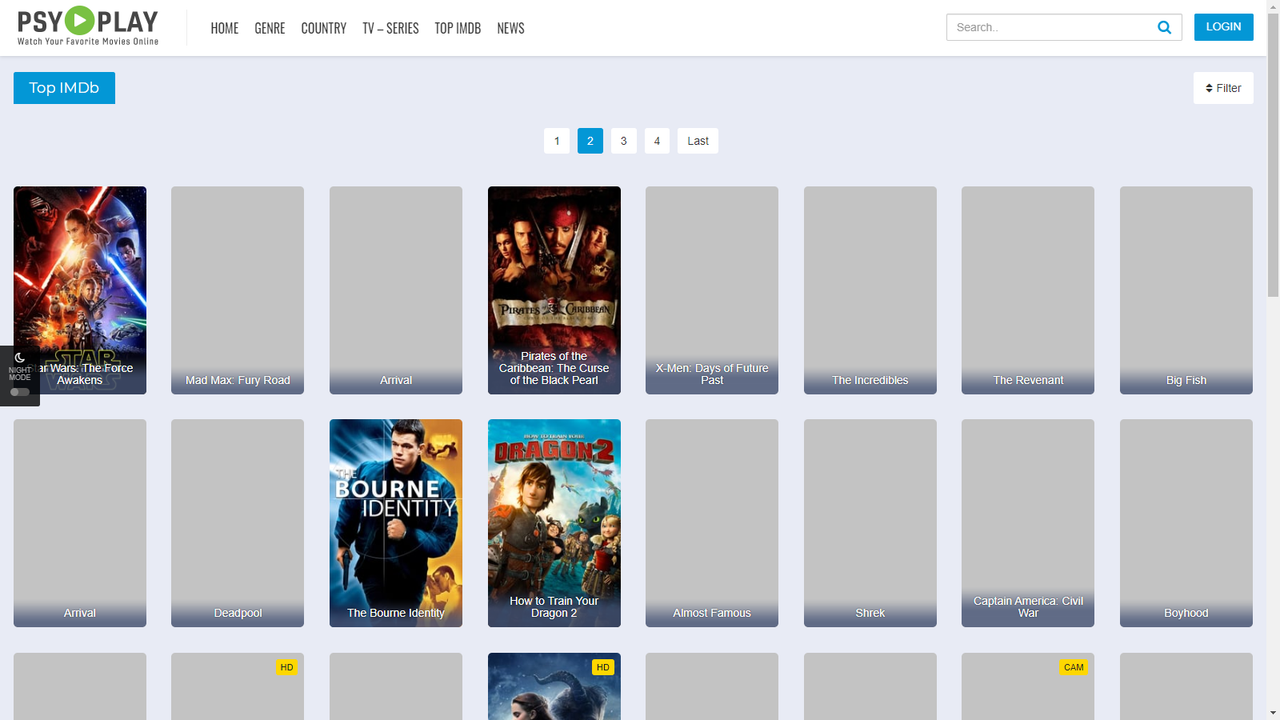Image resolution: width=1280 pixels, height=720 pixels.
Task: Click the PsyPlay logo
Action: (x=87, y=27)
